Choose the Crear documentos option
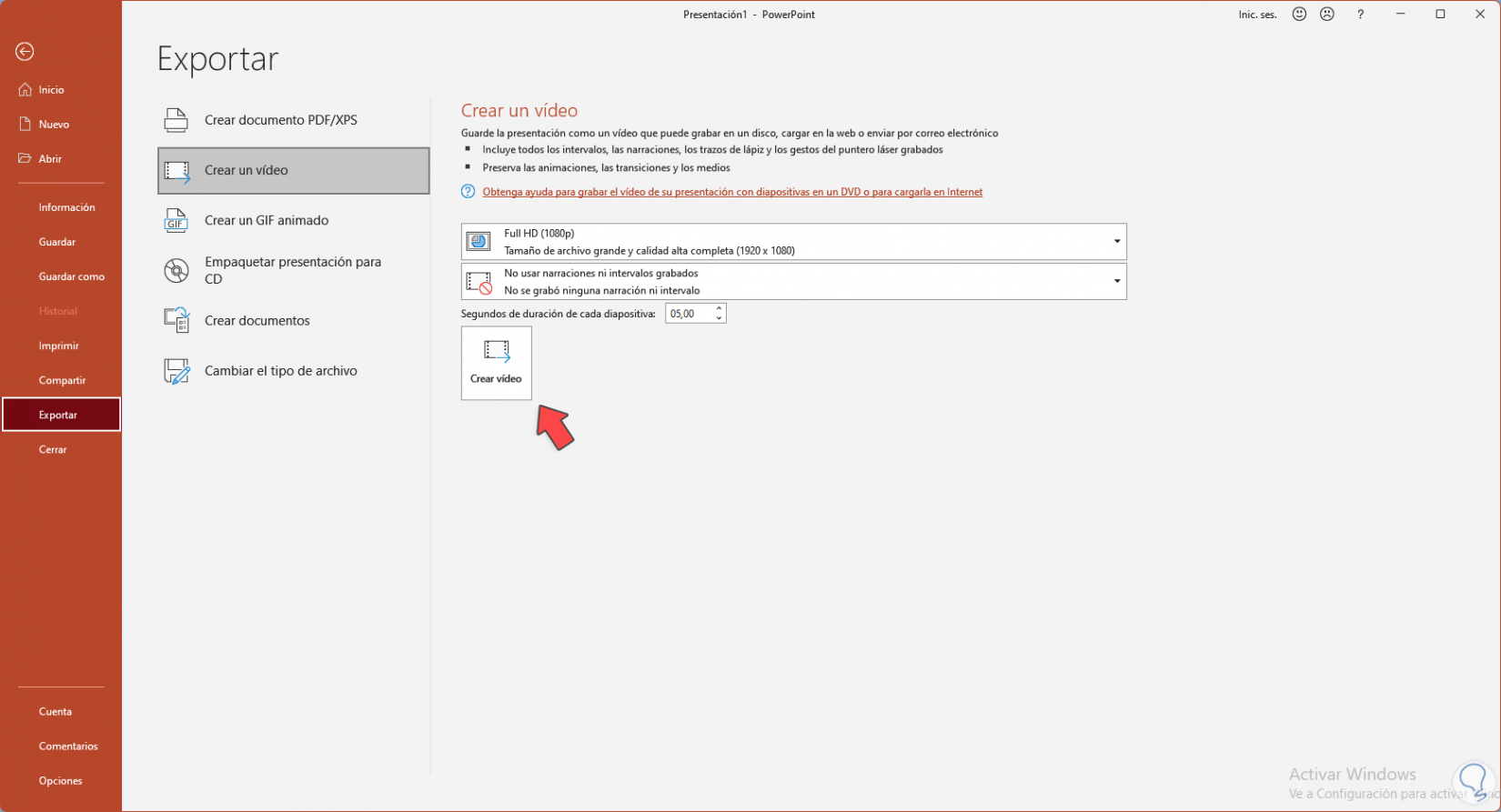Viewport: 1501px width, 812px height. 294,321
